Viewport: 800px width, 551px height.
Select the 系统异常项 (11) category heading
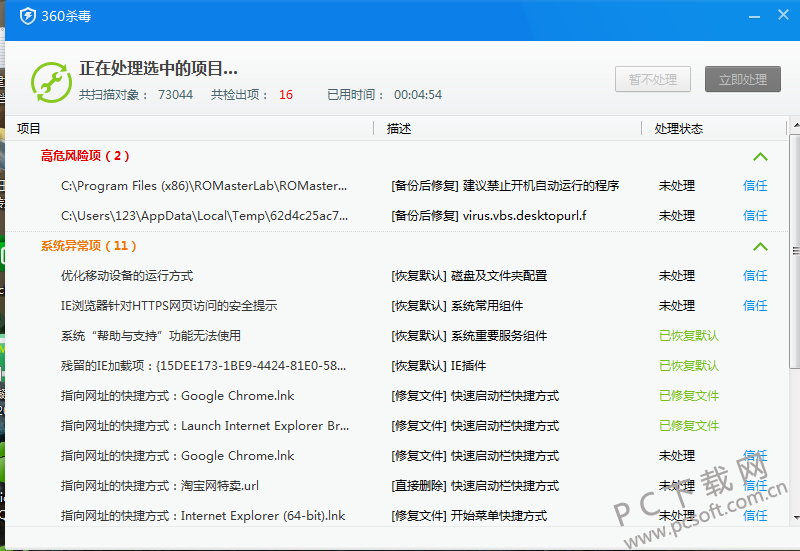88,246
